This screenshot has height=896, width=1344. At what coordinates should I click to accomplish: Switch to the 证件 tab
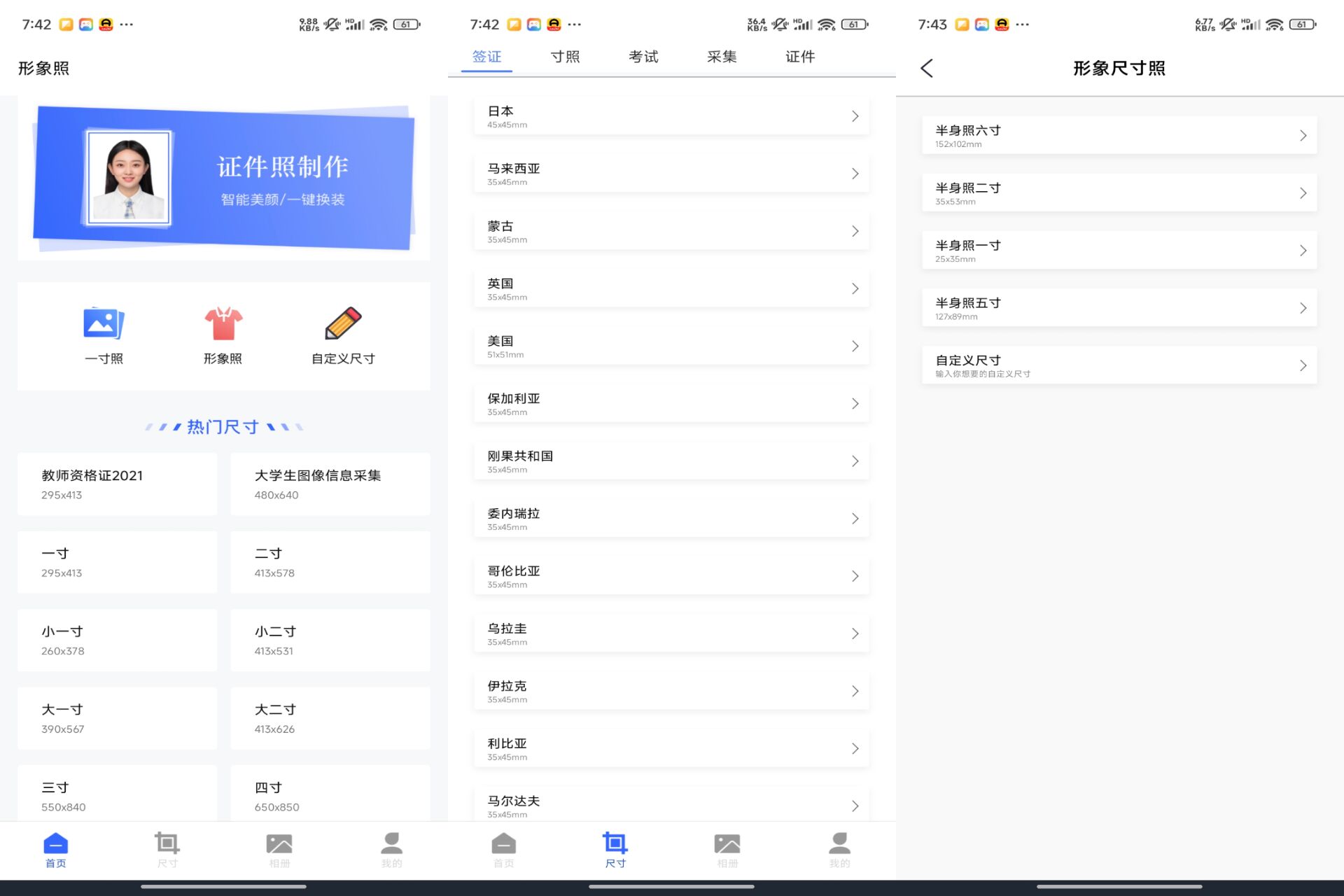coord(801,57)
